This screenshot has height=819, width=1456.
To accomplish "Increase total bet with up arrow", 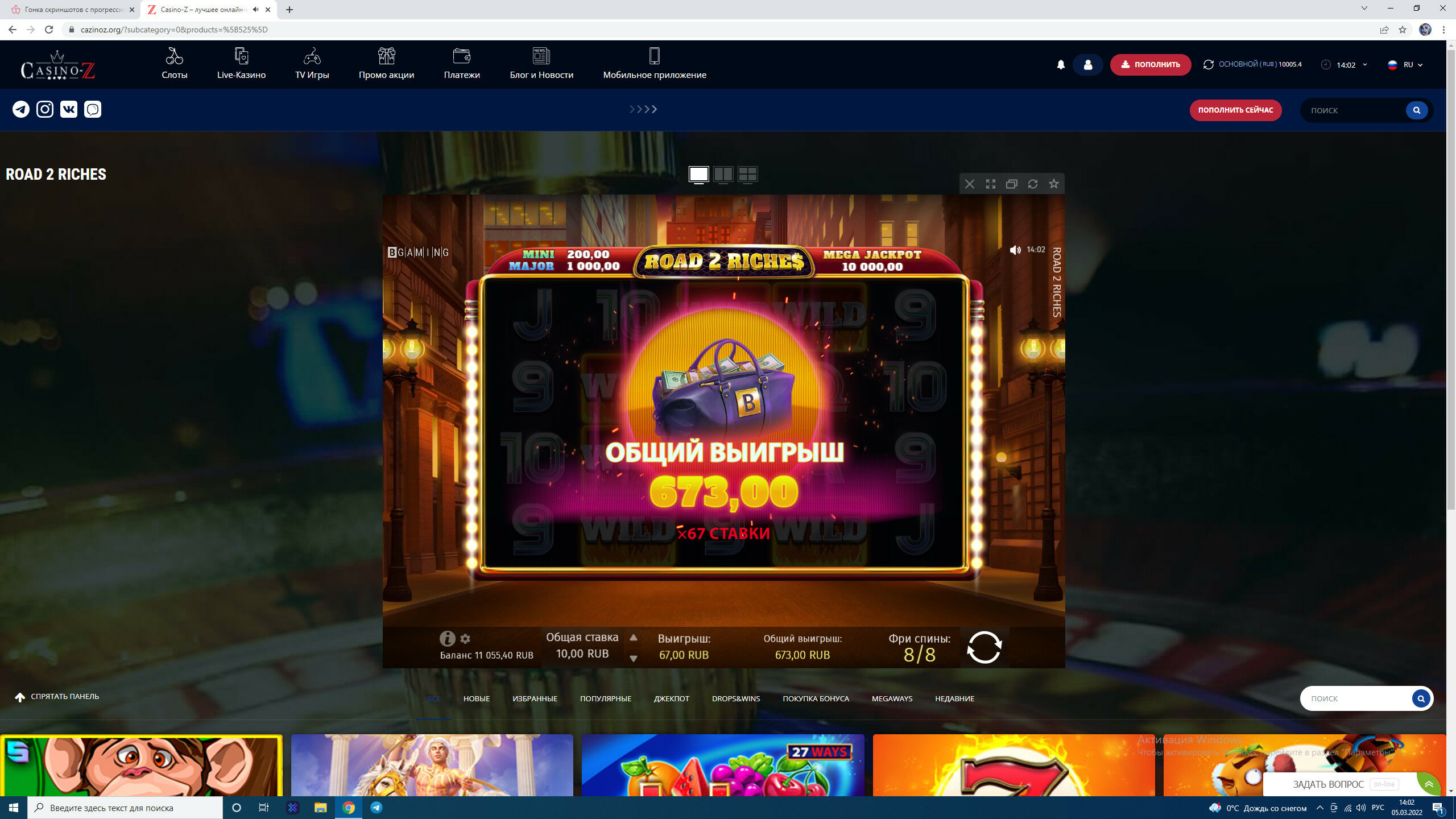I will click(x=633, y=638).
